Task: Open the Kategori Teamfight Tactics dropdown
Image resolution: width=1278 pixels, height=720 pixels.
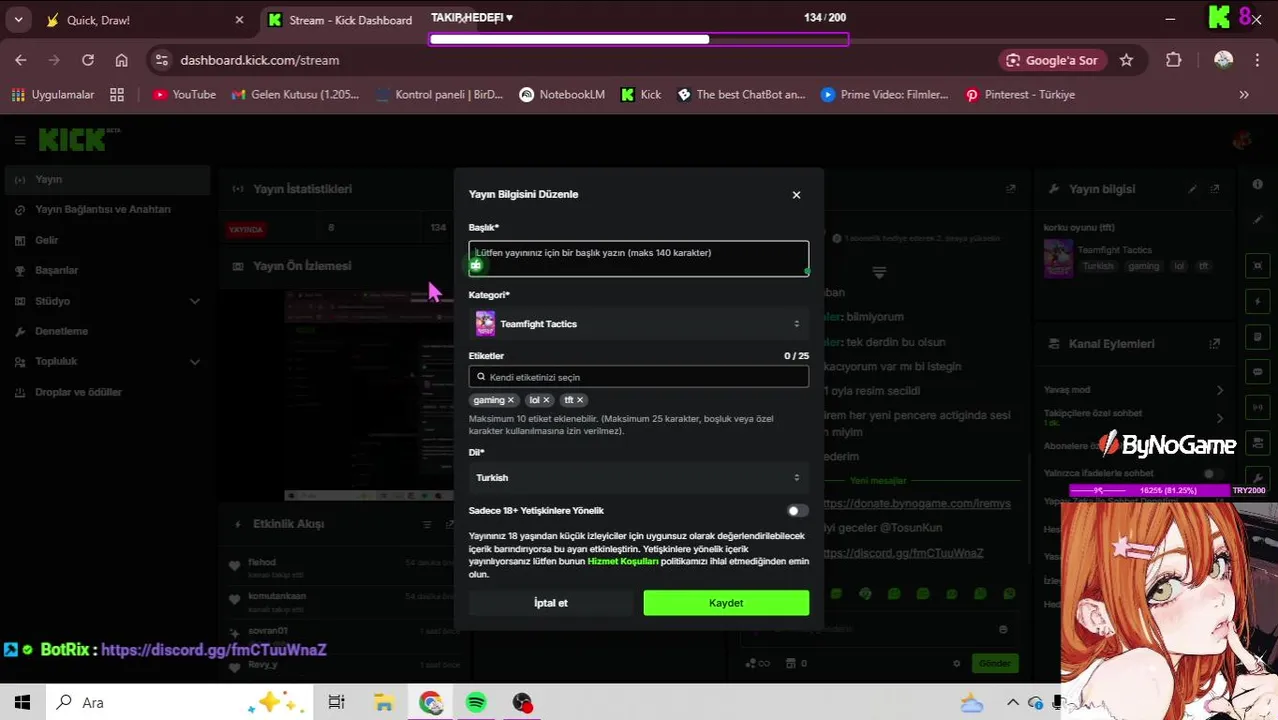Action: click(x=638, y=324)
